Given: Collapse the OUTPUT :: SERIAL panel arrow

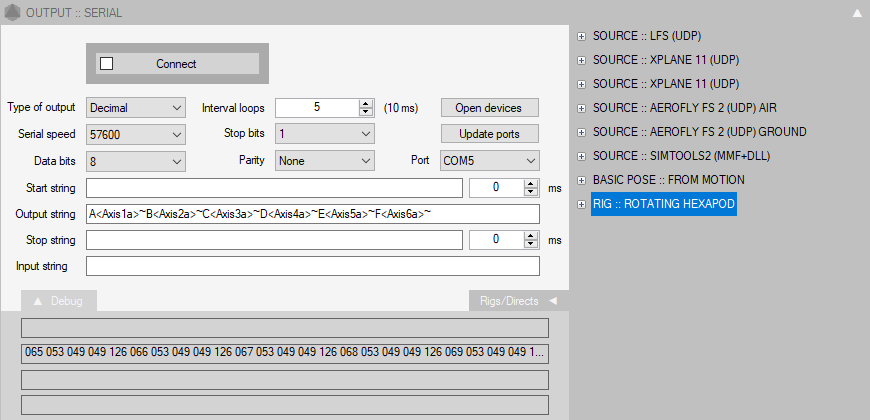Looking at the screenshot, I should click(856, 13).
